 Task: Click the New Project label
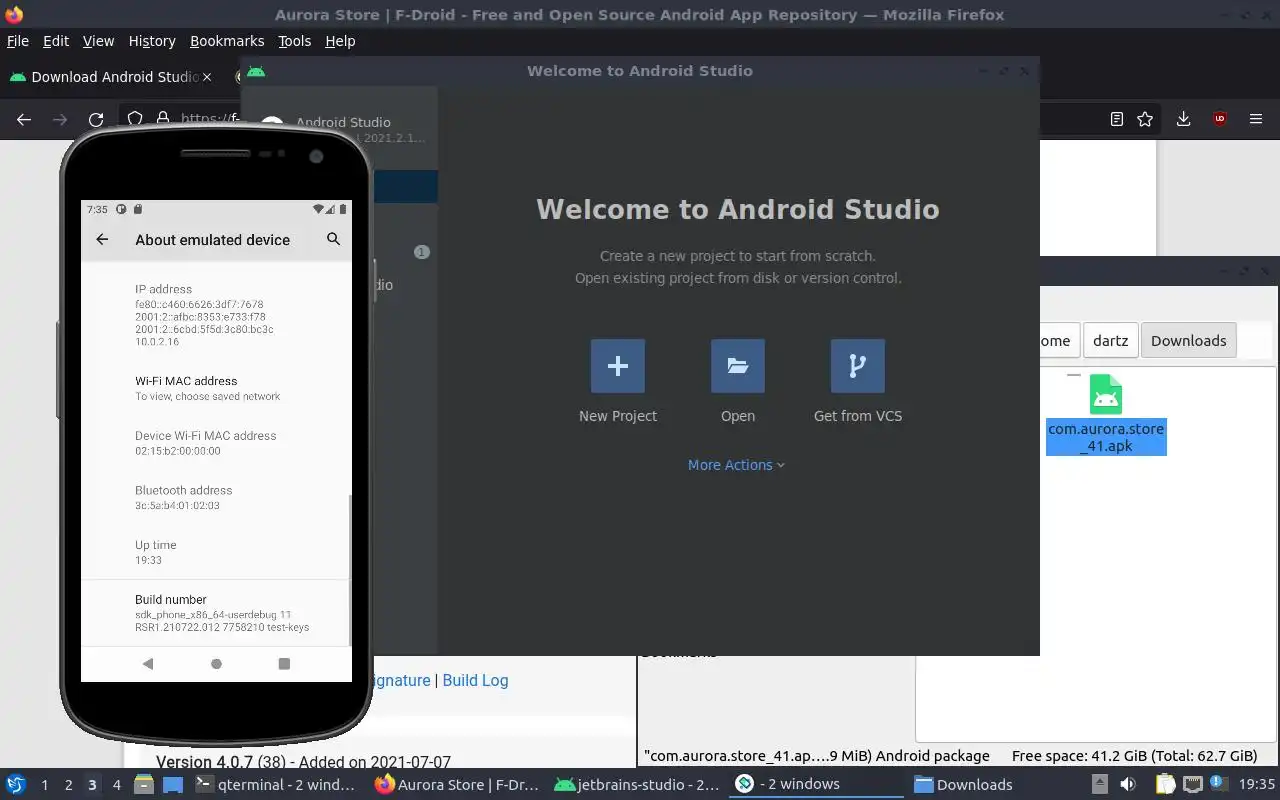[x=618, y=416]
